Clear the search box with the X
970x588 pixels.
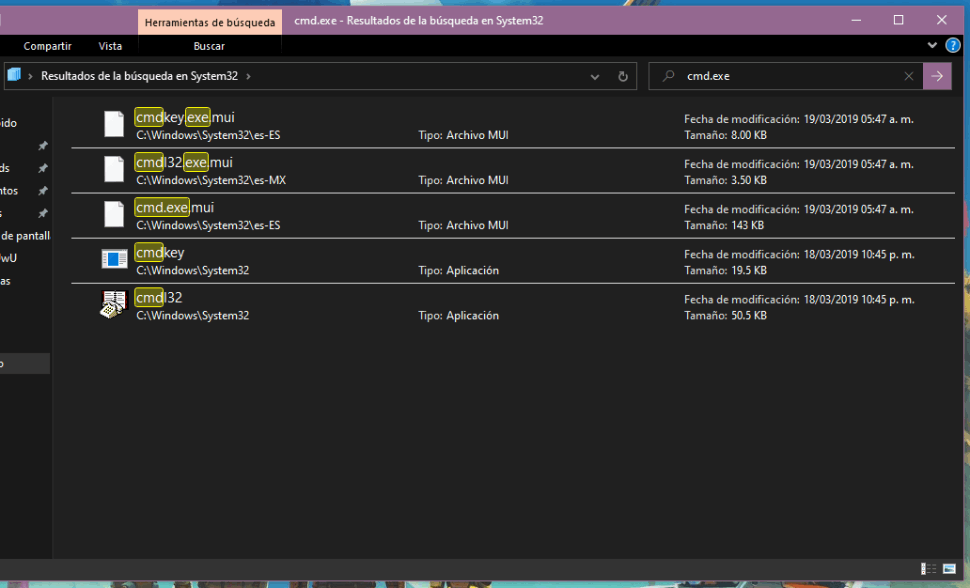coord(909,76)
